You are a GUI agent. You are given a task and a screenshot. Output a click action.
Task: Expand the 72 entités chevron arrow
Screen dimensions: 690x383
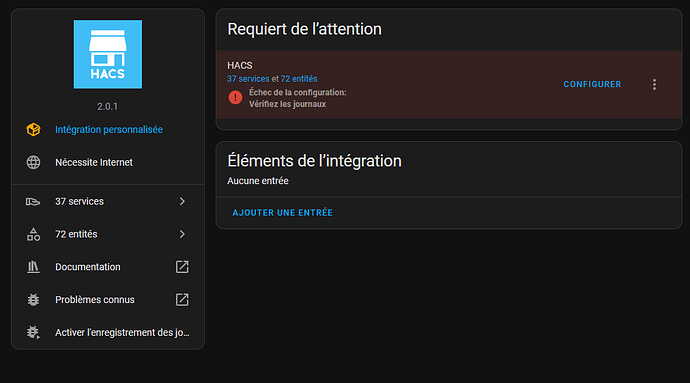(182, 234)
